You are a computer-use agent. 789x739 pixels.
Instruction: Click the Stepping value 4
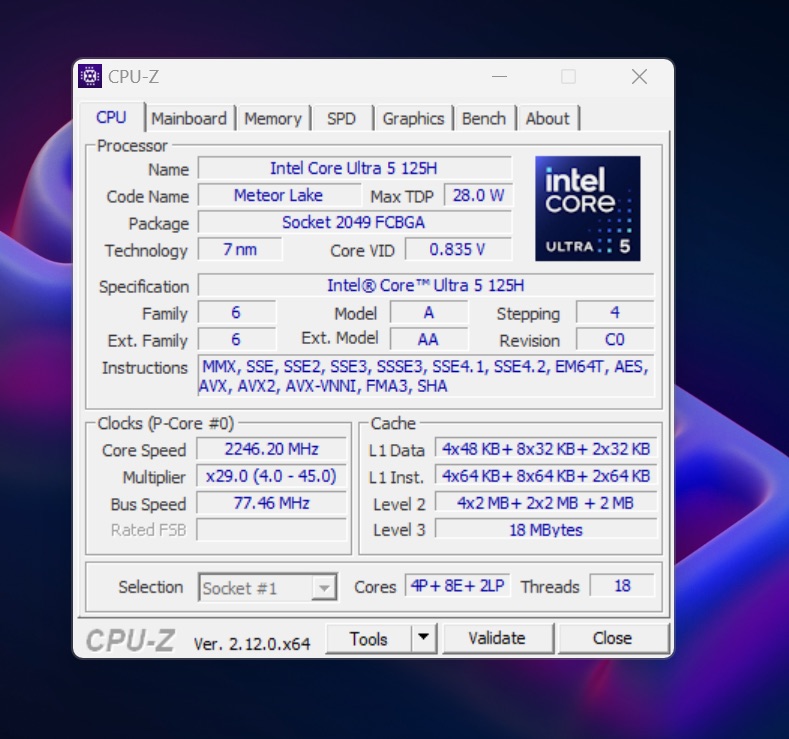tap(615, 312)
